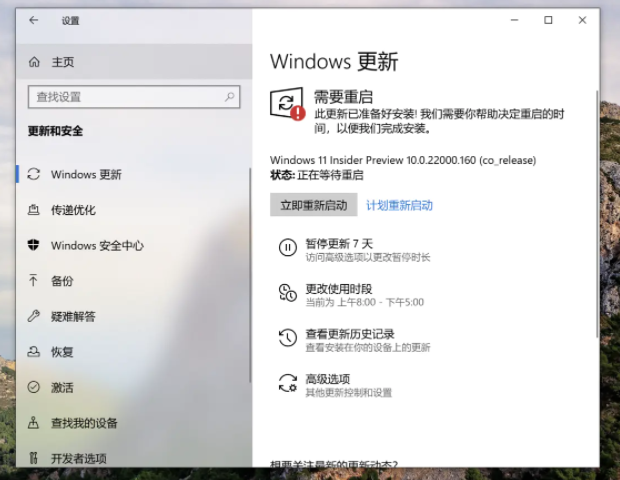Open 疑难解答 troubleshooting page
This screenshot has height=480, width=620.
pos(133,316)
